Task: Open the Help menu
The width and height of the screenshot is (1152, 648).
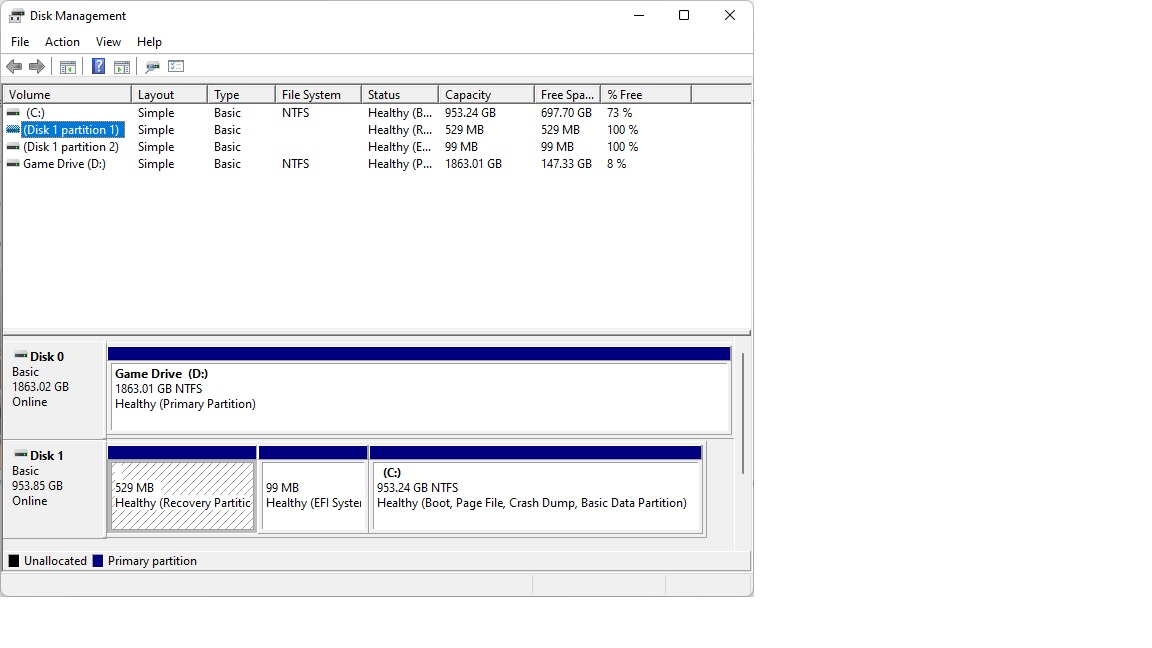Action: pos(149,42)
